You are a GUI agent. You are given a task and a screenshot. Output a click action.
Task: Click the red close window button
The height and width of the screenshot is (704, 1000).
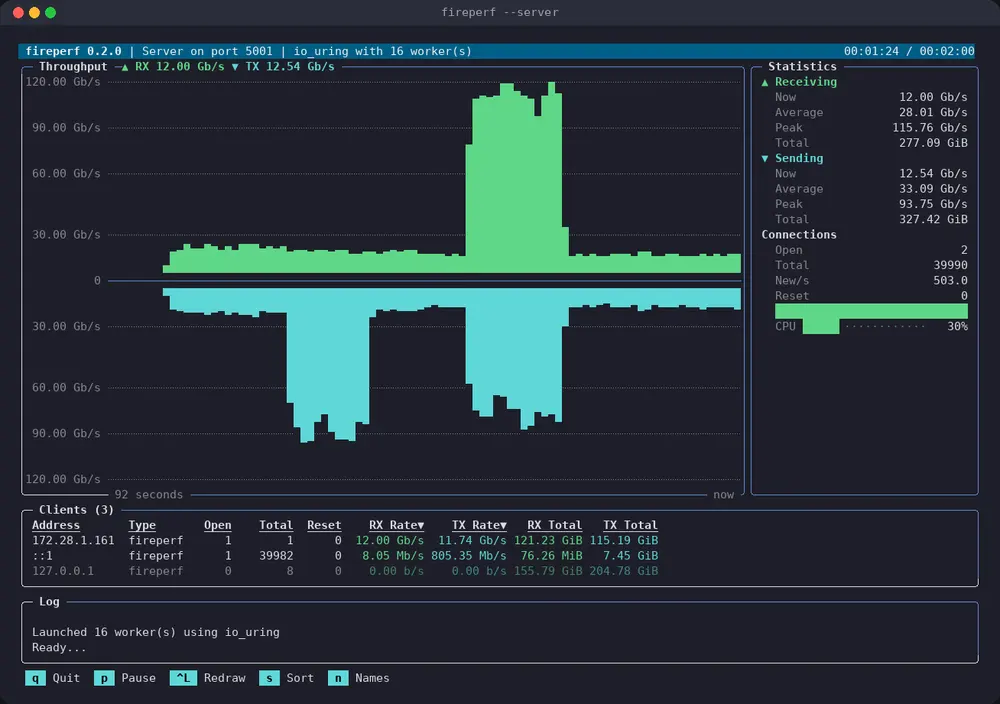coord(18,13)
